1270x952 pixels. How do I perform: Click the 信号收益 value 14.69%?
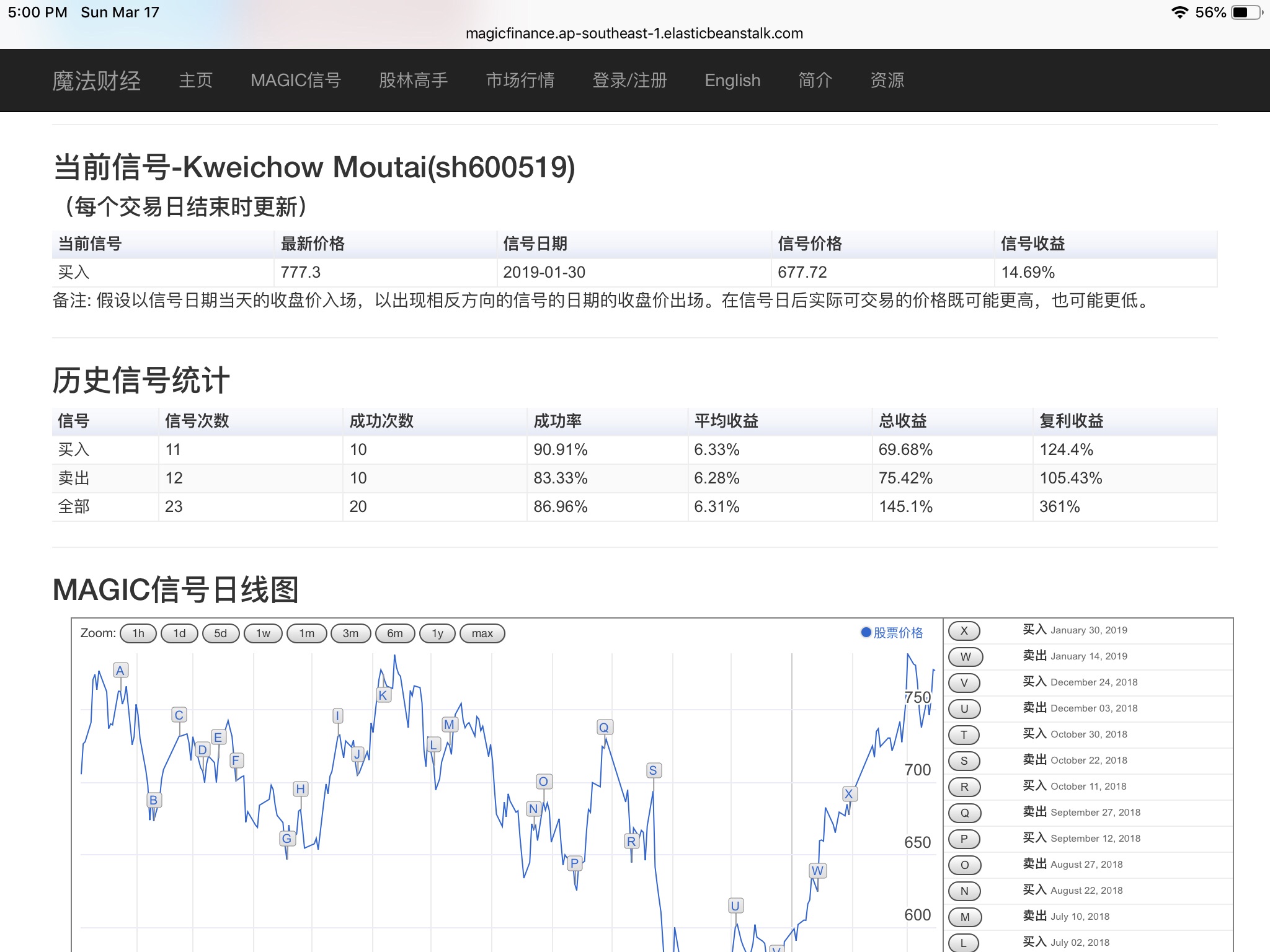[1028, 272]
